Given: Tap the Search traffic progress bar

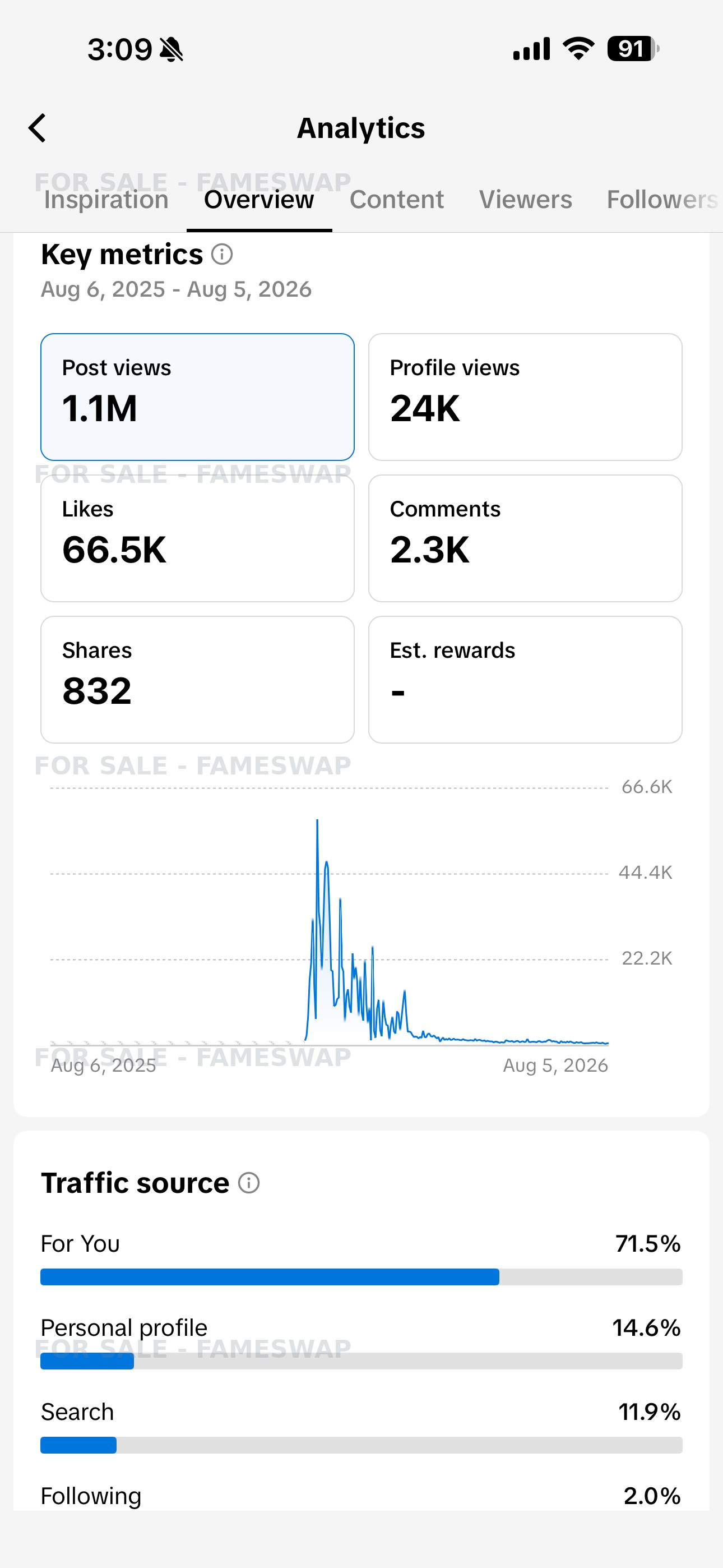Looking at the screenshot, I should (361, 1445).
